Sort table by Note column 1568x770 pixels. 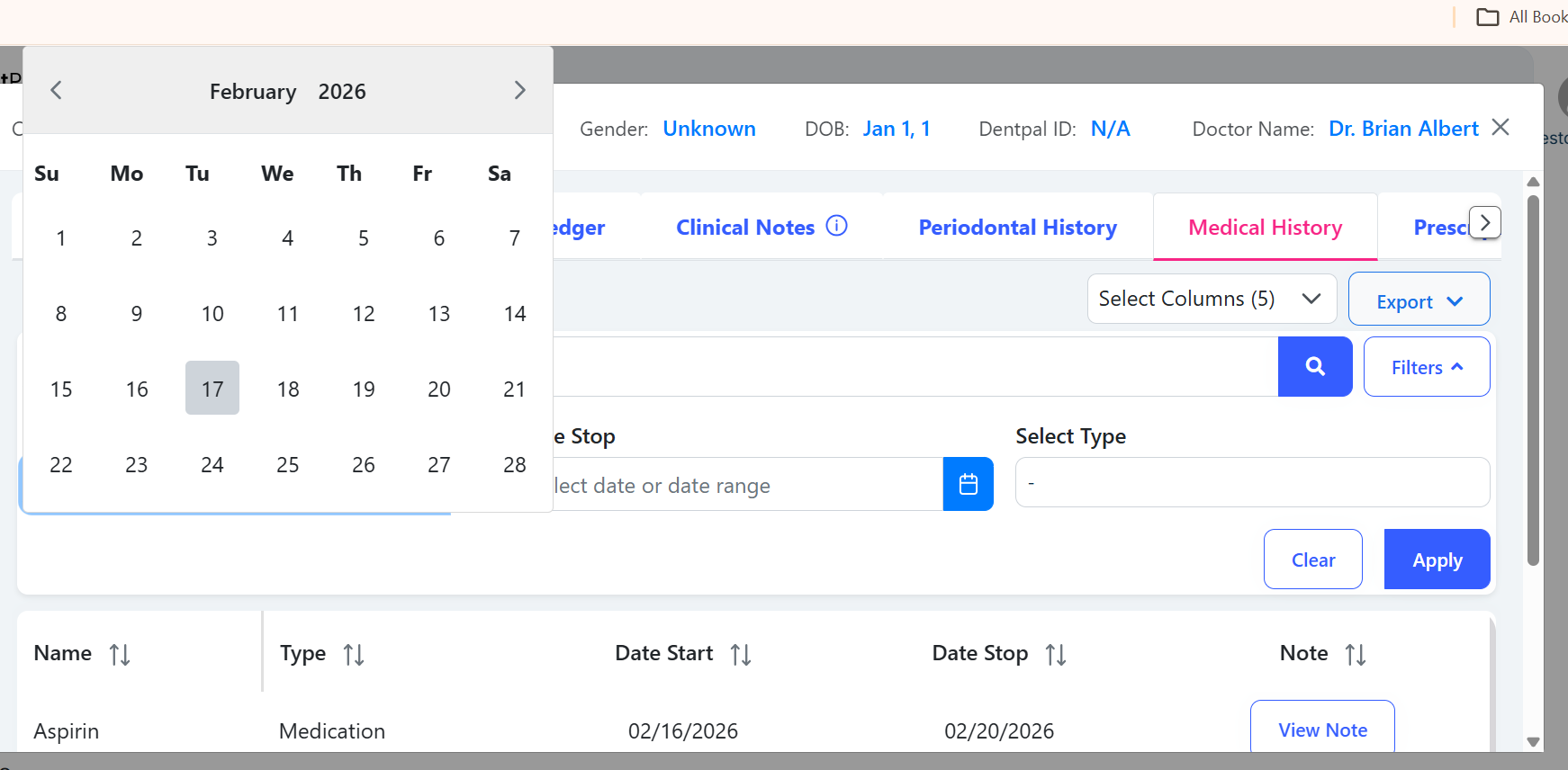[1355, 654]
